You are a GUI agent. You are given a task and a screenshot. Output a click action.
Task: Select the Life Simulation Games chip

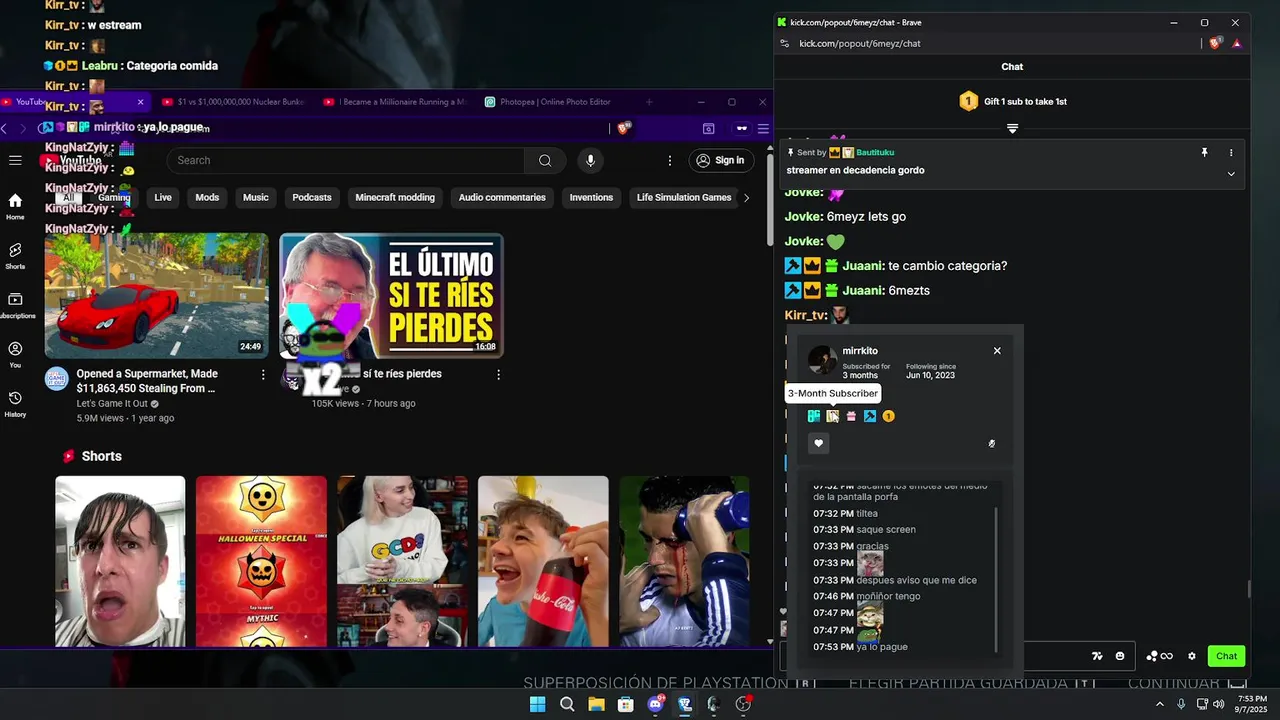point(684,197)
